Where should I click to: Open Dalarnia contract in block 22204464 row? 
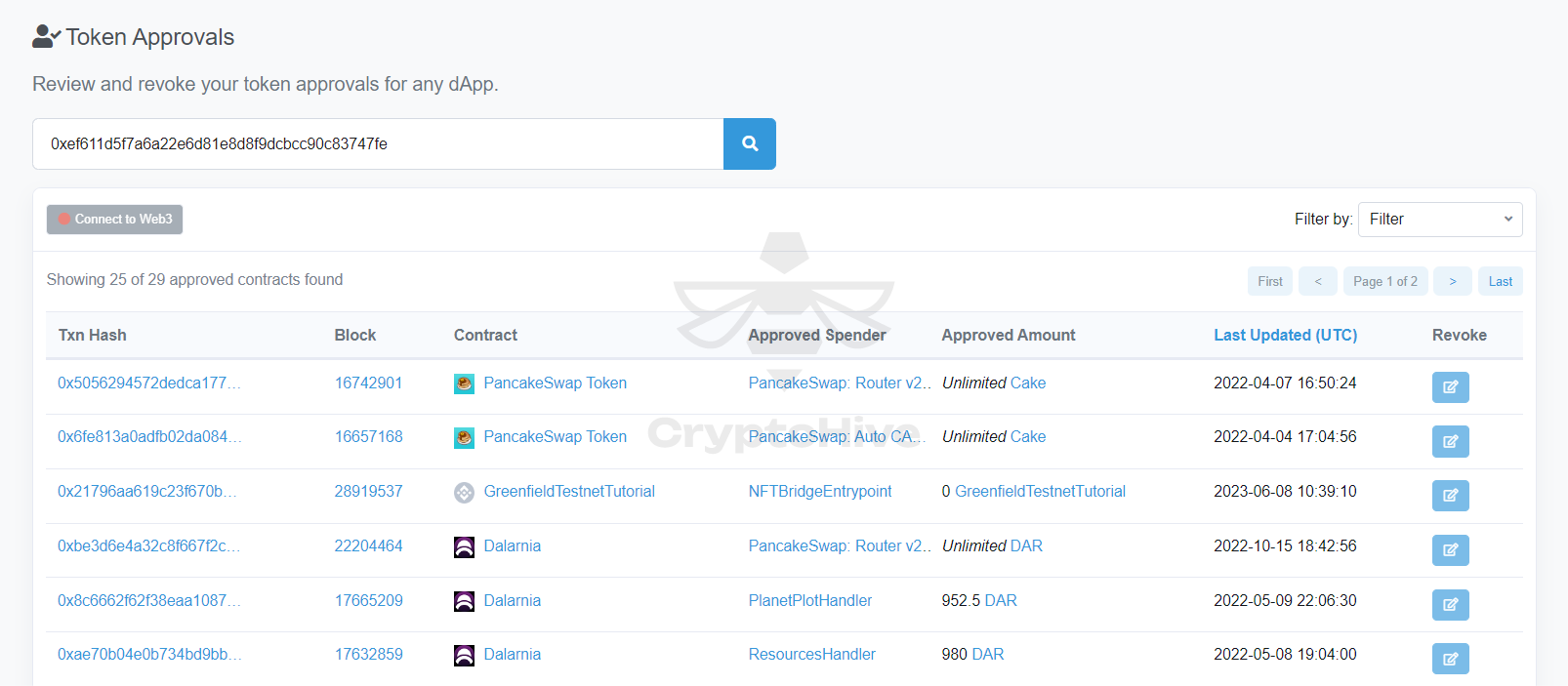pos(512,545)
